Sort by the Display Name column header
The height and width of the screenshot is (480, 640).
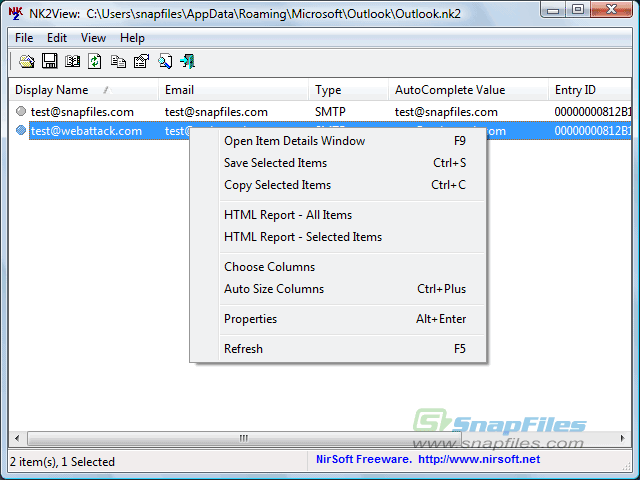(84, 90)
